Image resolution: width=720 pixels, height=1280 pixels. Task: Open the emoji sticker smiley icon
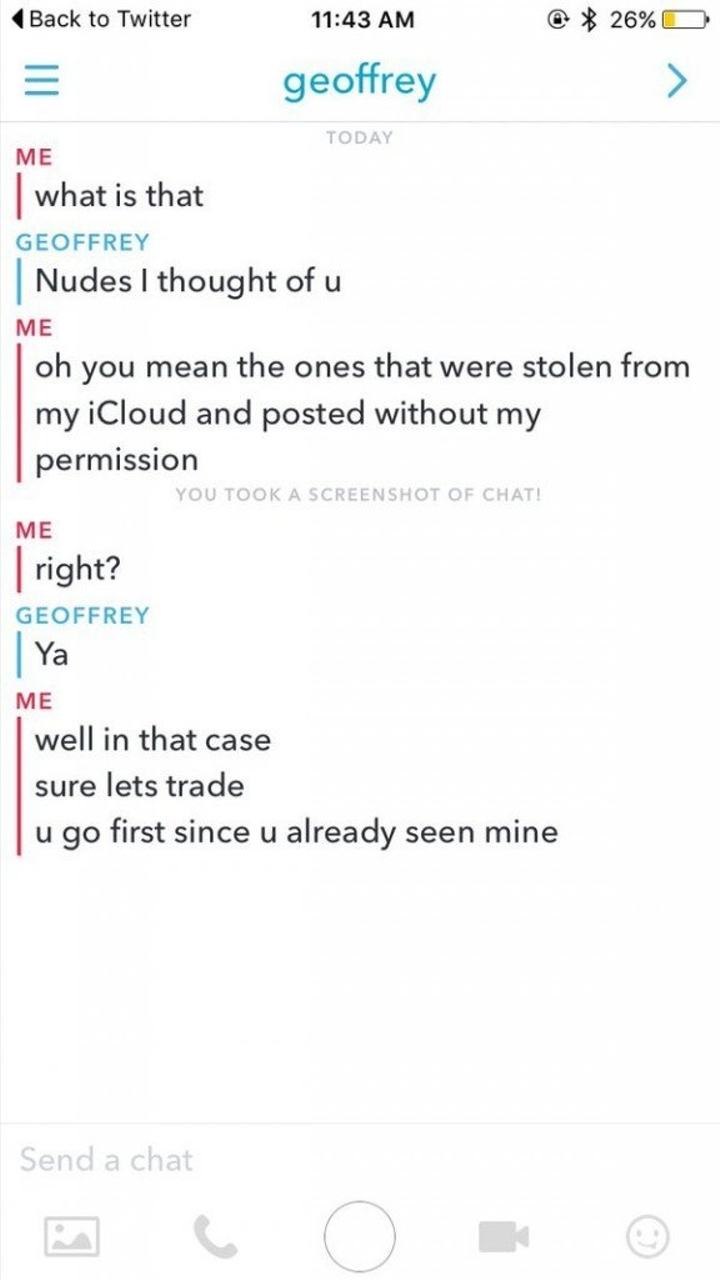tap(648, 1237)
